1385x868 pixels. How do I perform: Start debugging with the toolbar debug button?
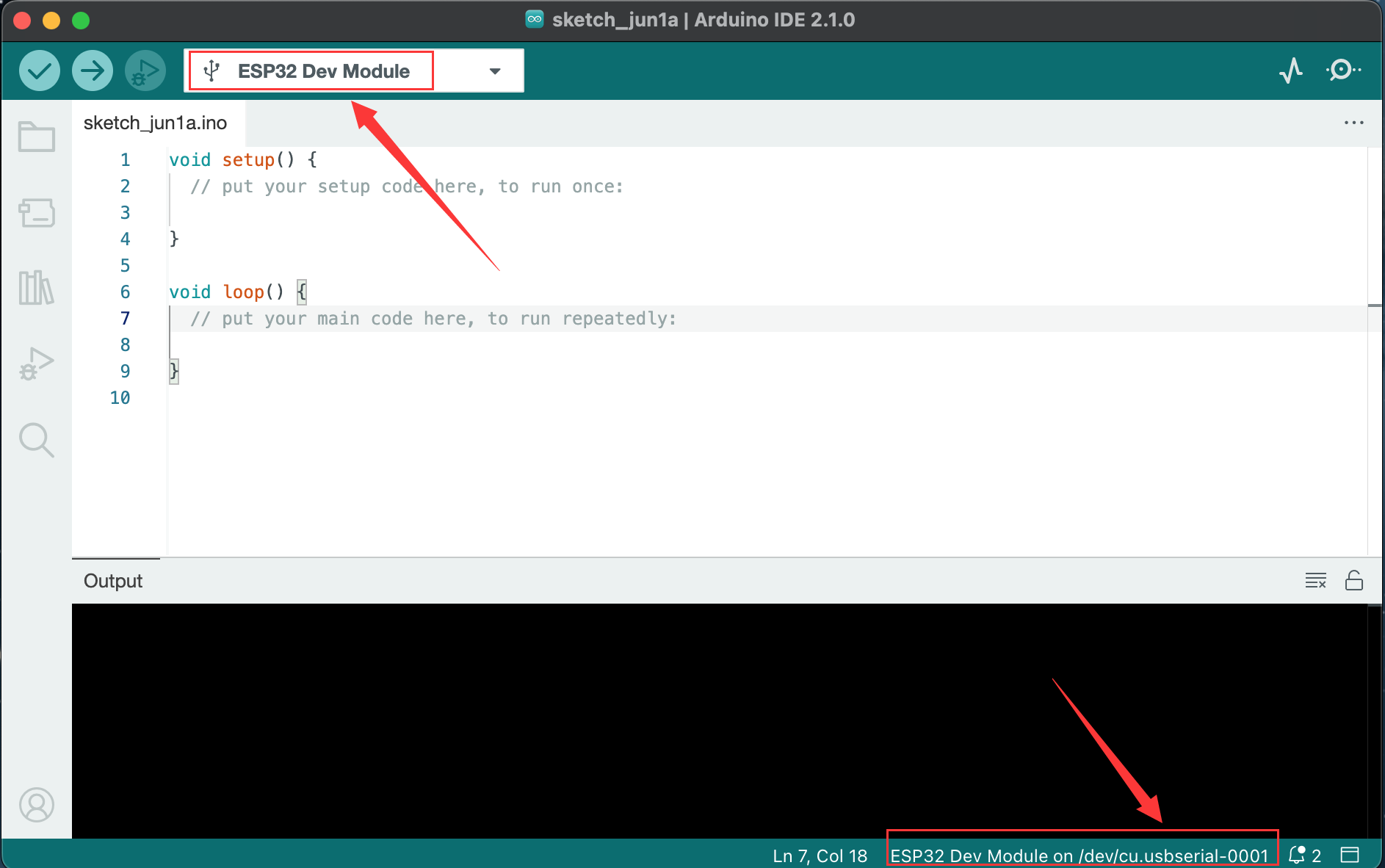(145, 70)
